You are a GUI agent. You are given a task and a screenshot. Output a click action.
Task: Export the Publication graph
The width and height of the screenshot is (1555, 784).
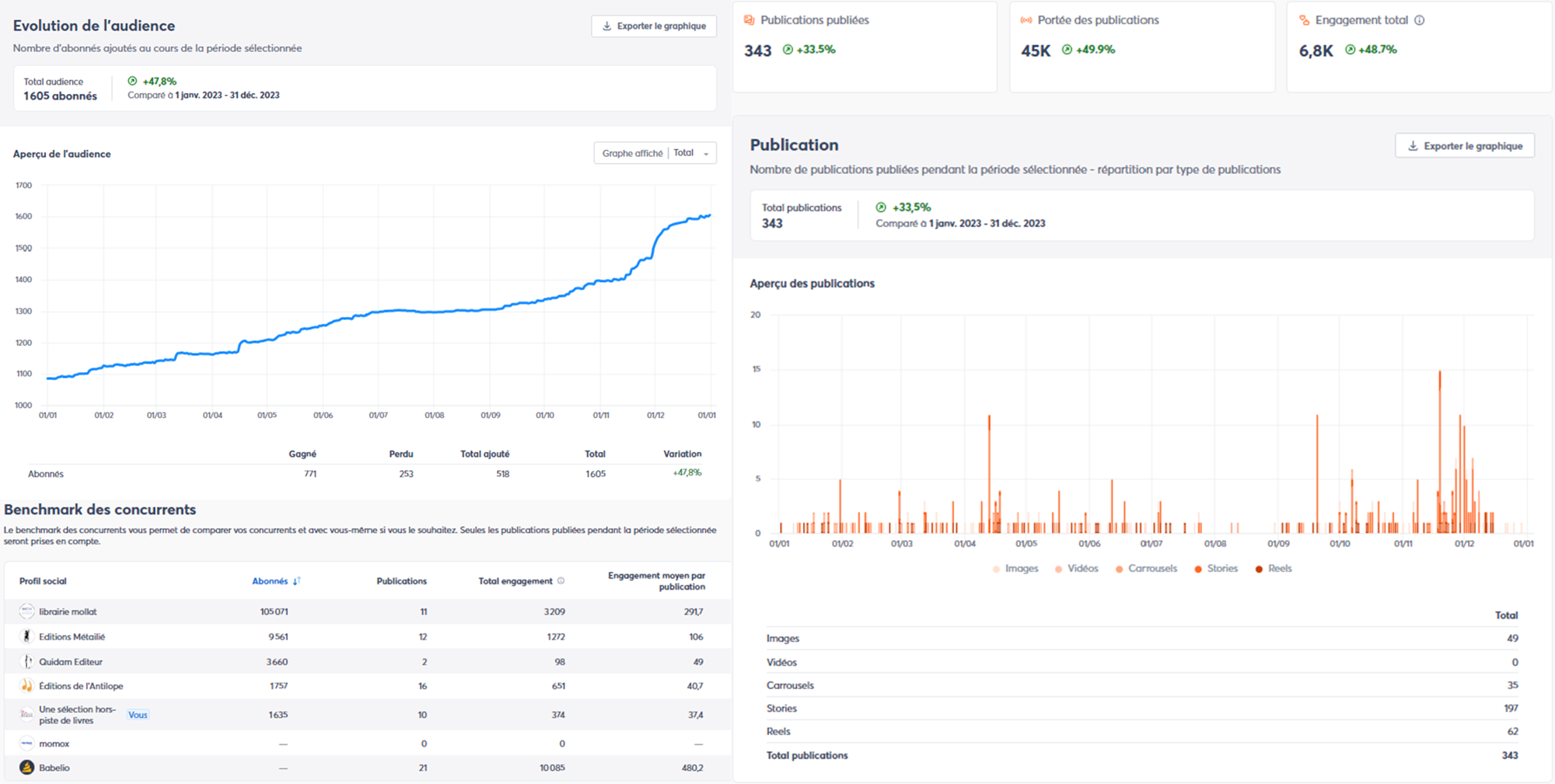tap(1465, 146)
